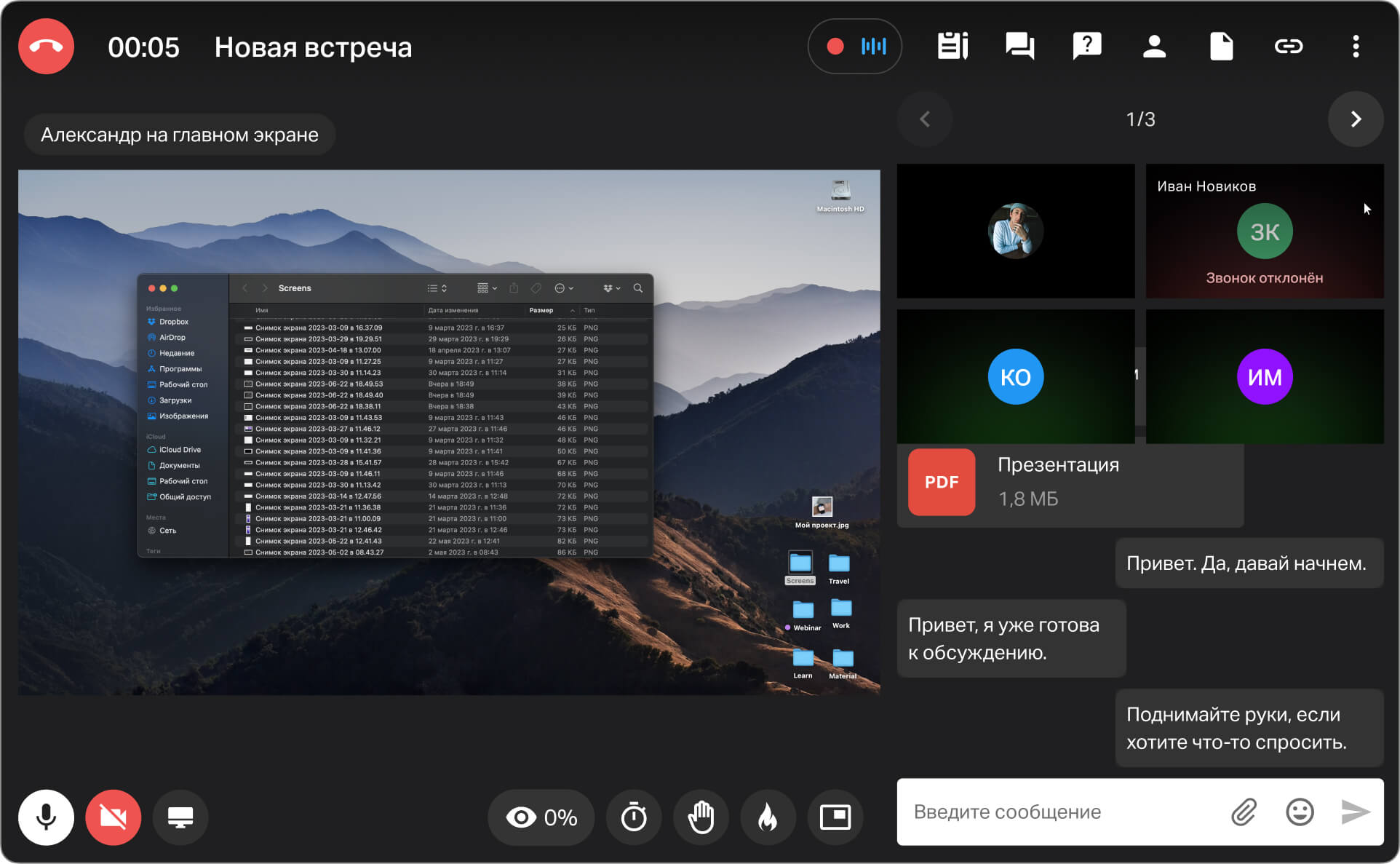
Task: Select Иван Новиков participant tile
Action: pyautogui.click(x=1265, y=231)
